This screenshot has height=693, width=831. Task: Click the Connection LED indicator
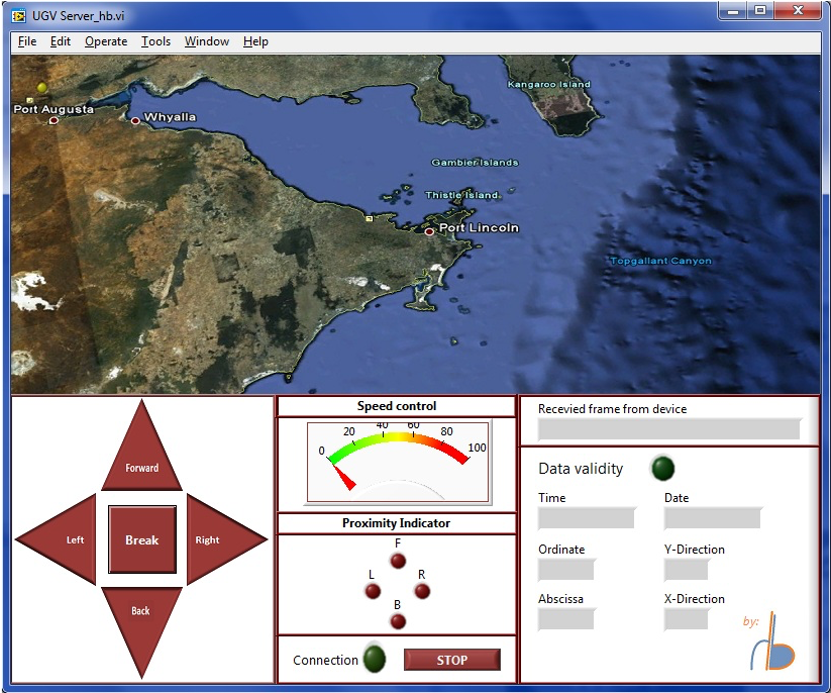tap(375, 659)
